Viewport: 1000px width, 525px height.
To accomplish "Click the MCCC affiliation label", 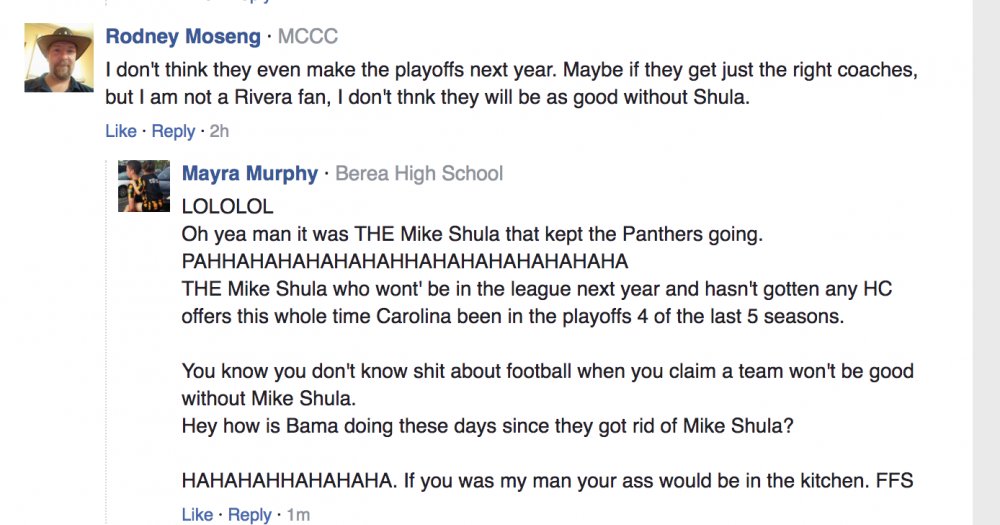I will click(307, 36).
